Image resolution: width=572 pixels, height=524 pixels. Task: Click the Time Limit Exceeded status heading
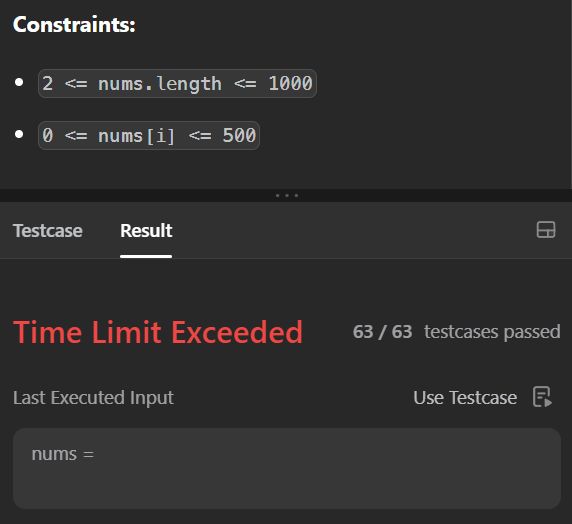(158, 332)
